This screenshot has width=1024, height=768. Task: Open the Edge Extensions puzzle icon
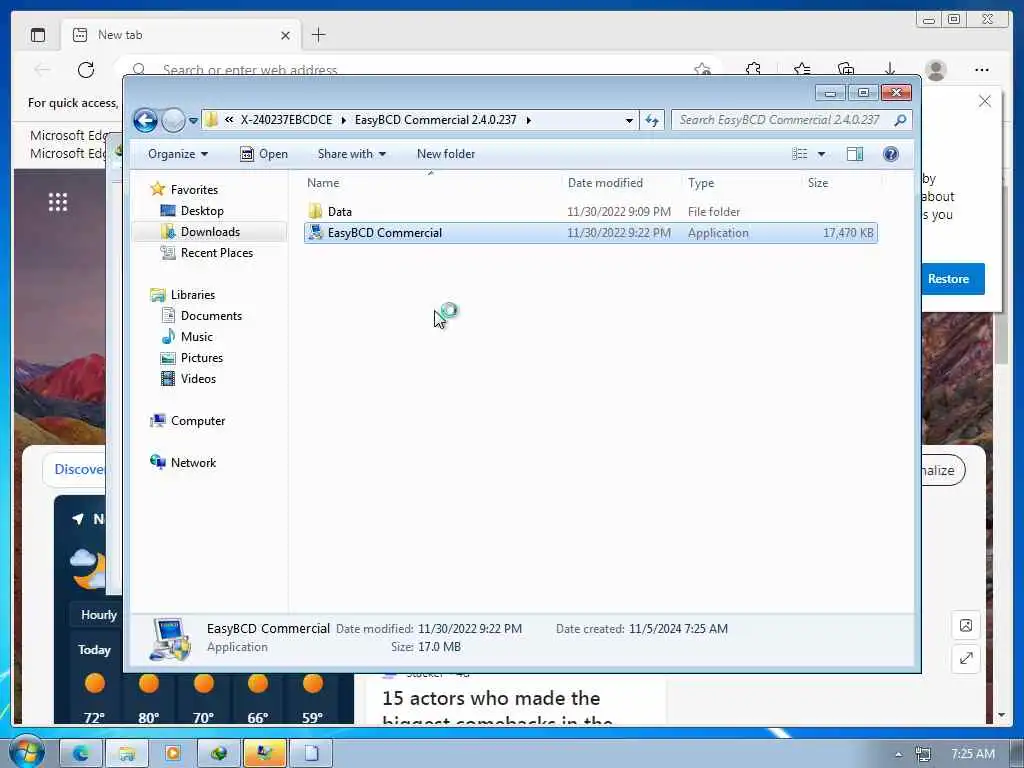pyautogui.click(x=753, y=69)
